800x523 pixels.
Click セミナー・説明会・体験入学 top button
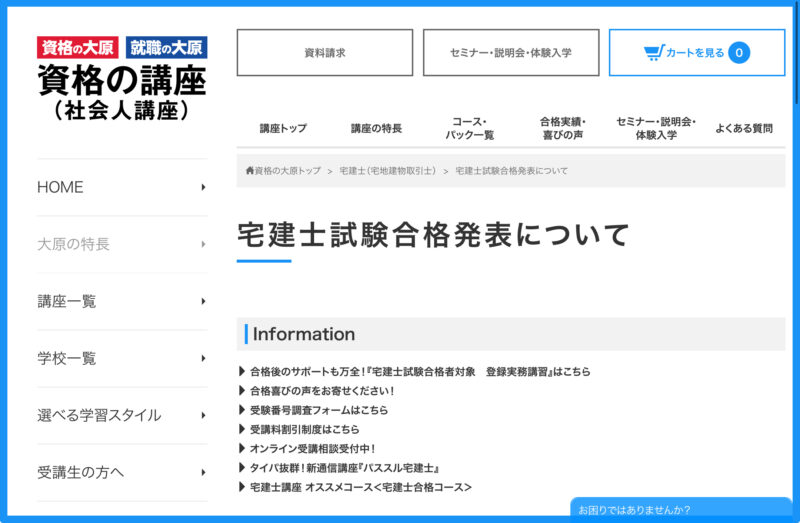click(x=510, y=52)
